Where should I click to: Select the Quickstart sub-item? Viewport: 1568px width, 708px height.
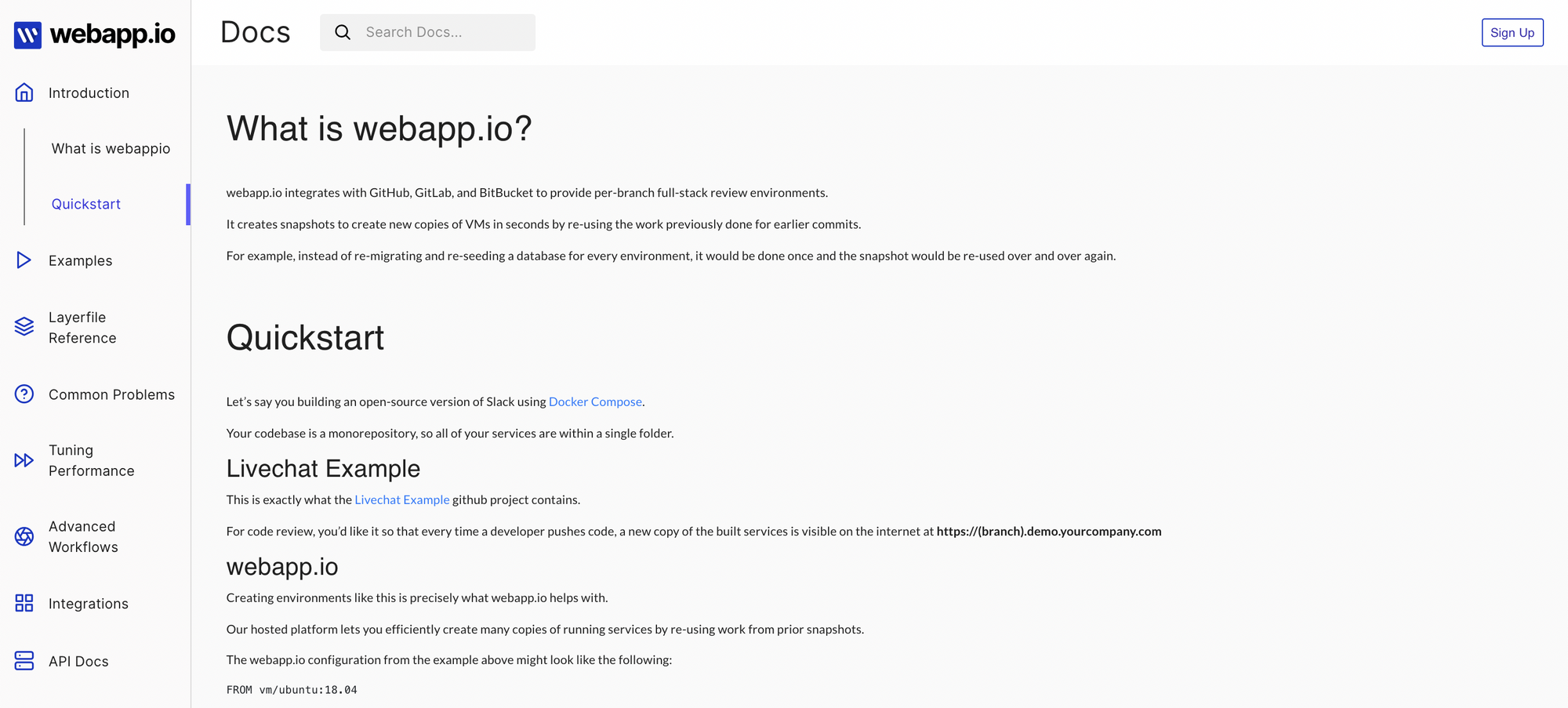[86, 204]
